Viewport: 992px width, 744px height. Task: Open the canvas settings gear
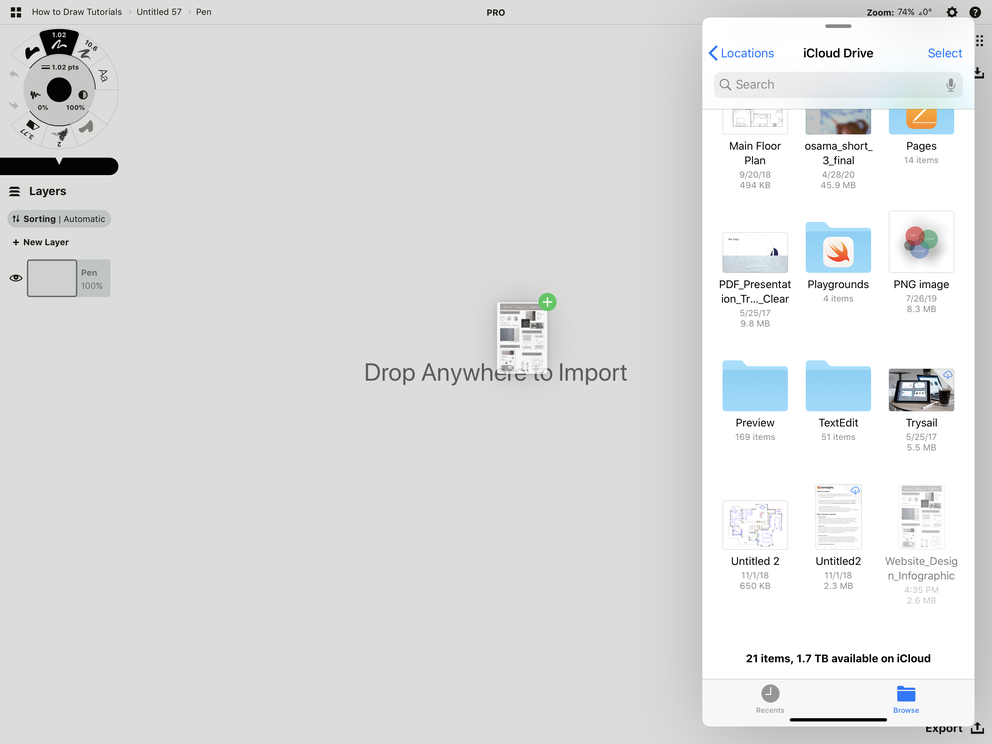point(950,12)
